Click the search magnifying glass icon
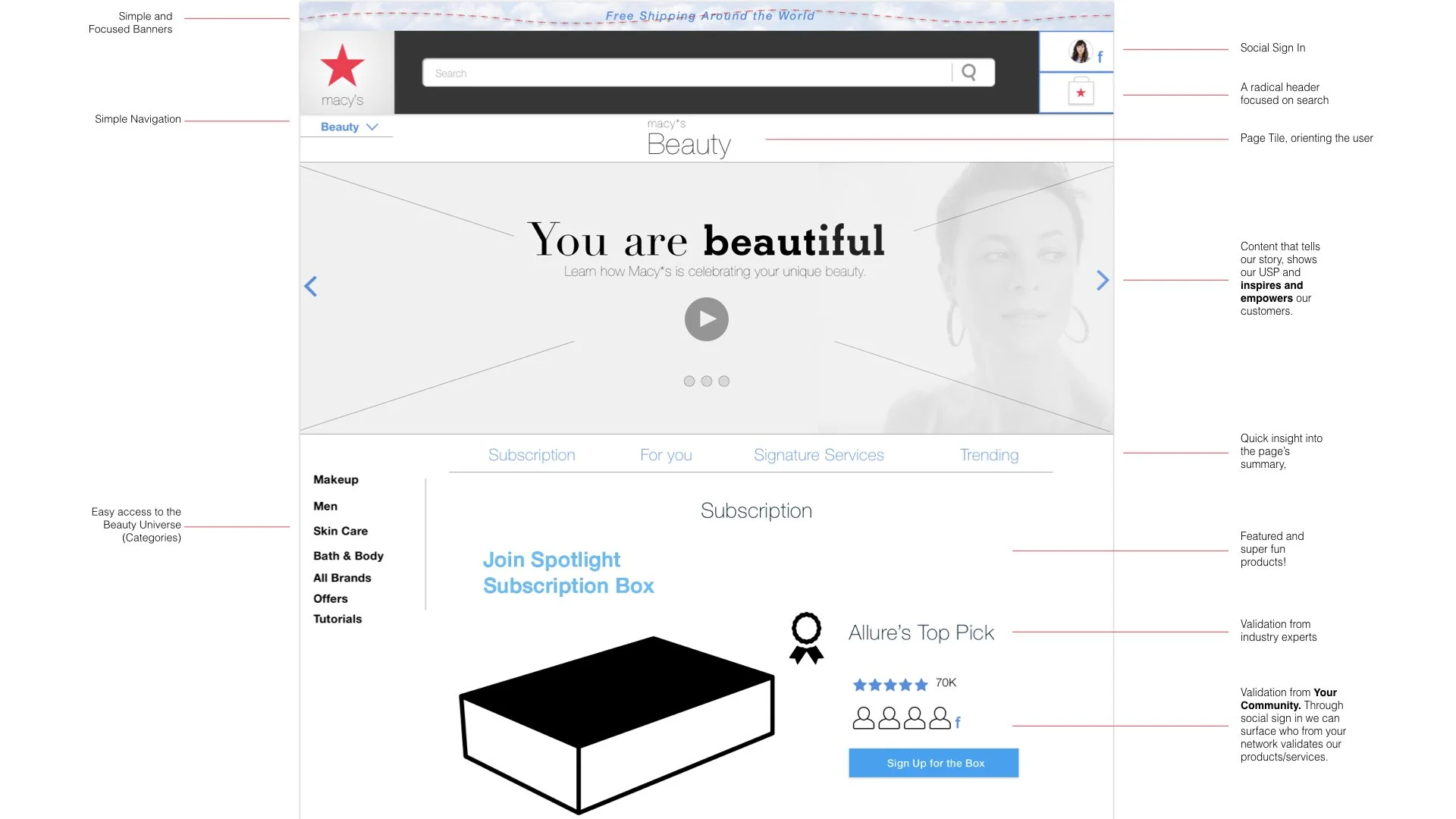Viewport: 1456px width, 819px height. pyautogui.click(x=968, y=72)
